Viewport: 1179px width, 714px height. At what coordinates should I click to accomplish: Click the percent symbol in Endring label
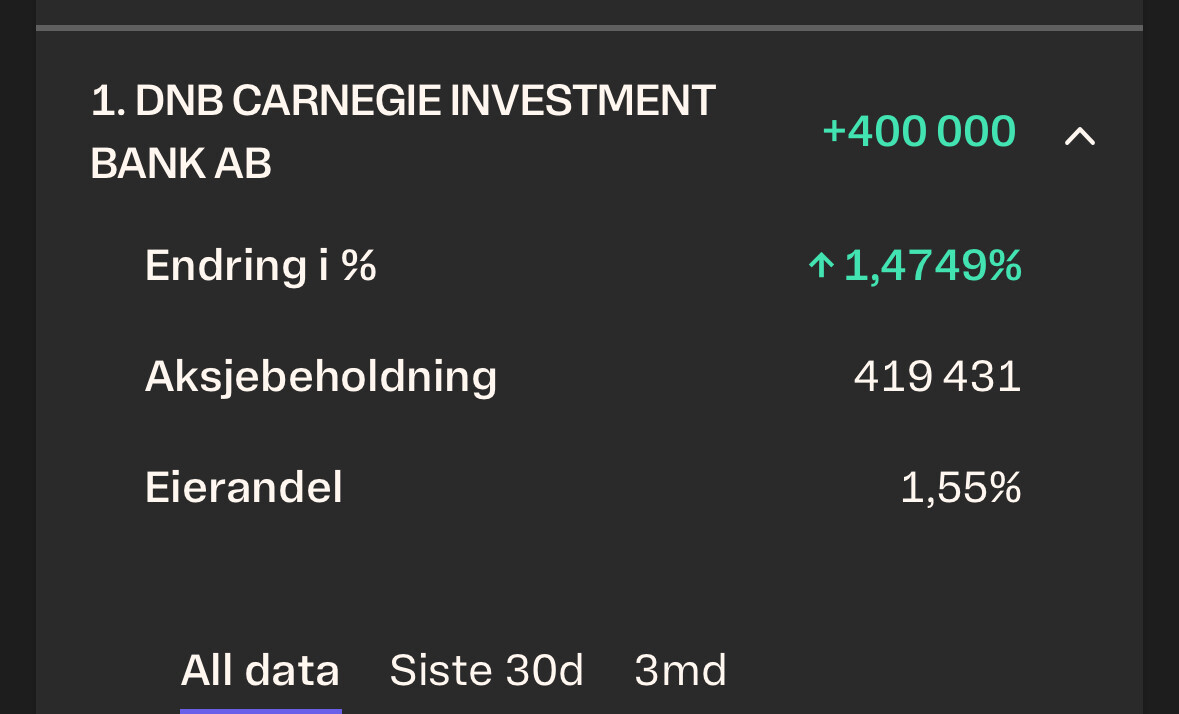pos(359,266)
